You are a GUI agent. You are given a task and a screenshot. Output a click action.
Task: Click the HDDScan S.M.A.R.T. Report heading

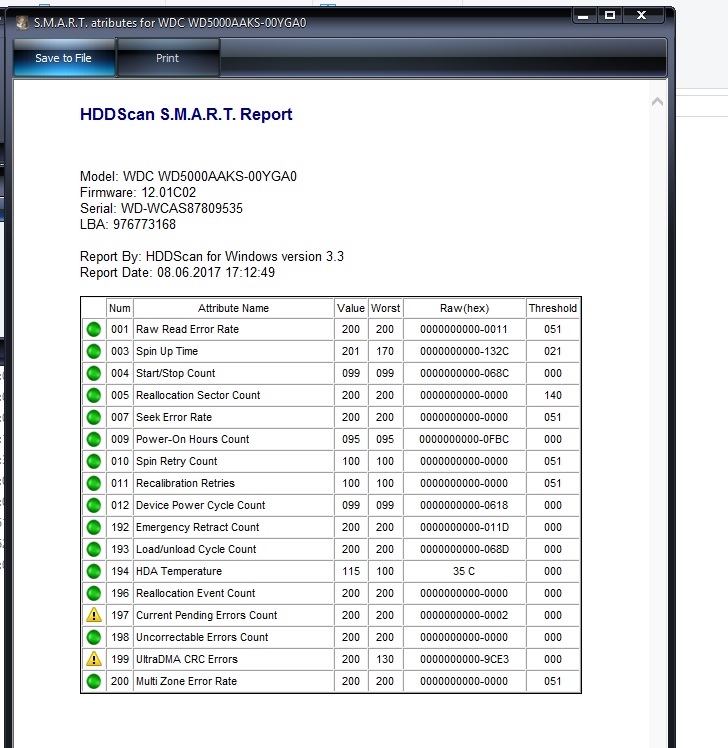(186, 114)
